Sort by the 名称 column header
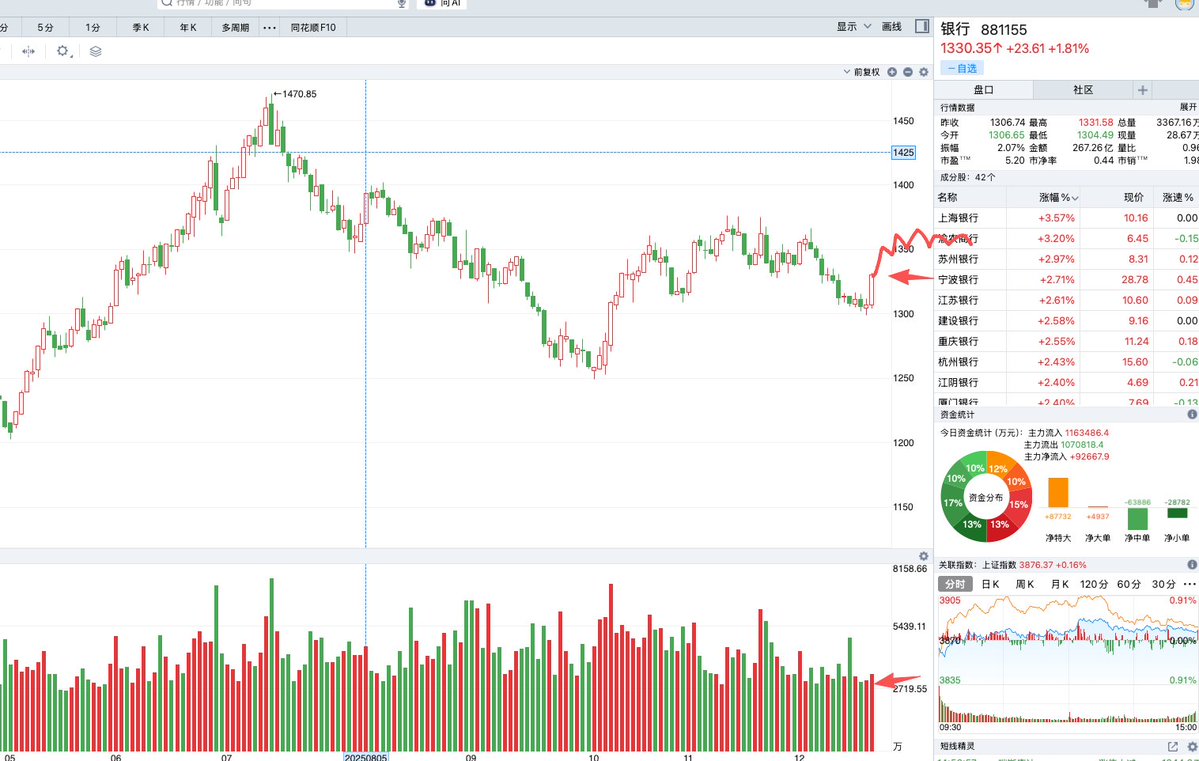The image size is (1199, 761). click(x=948, y=197)
